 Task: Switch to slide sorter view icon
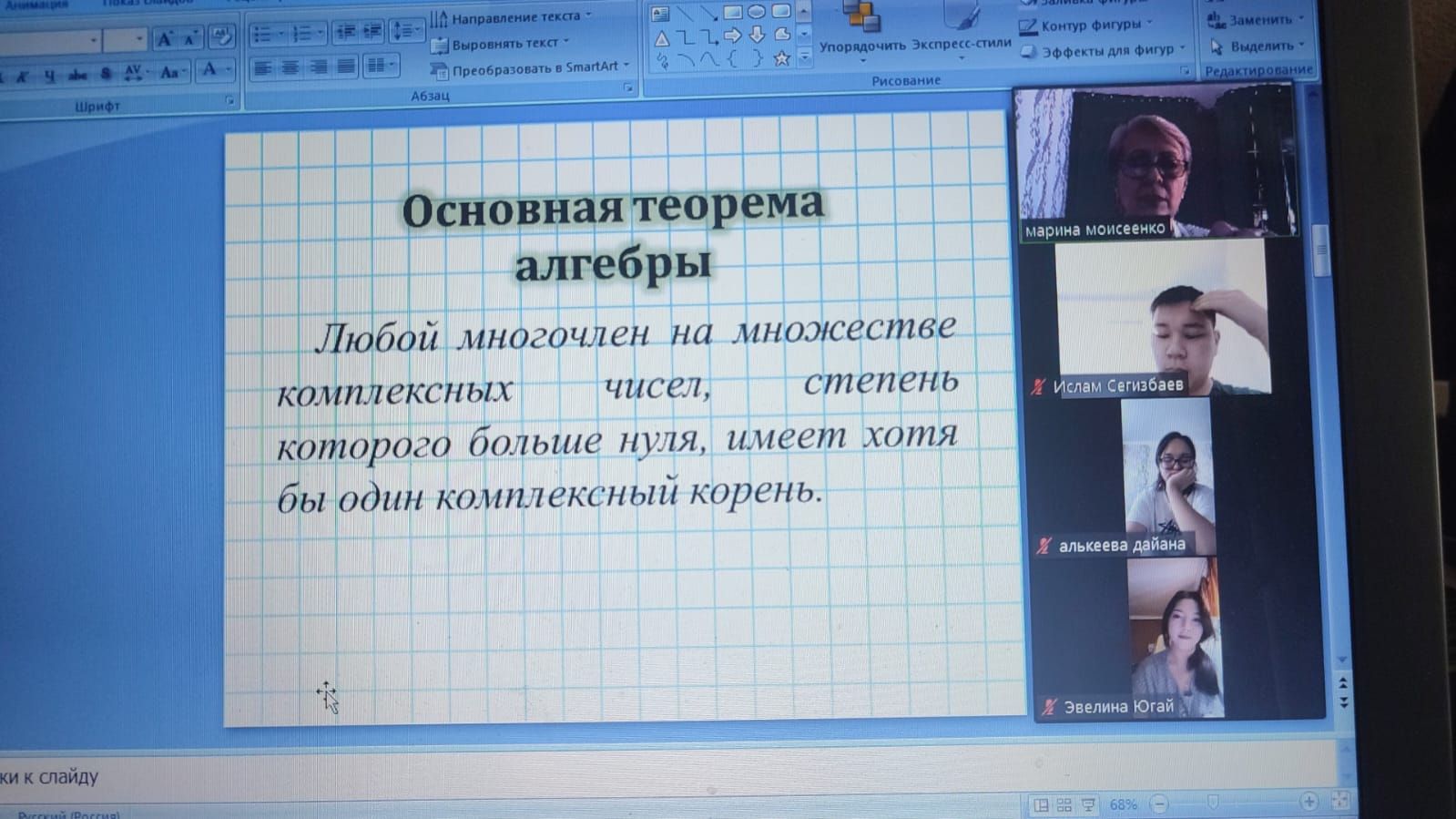click(1064, 804)
